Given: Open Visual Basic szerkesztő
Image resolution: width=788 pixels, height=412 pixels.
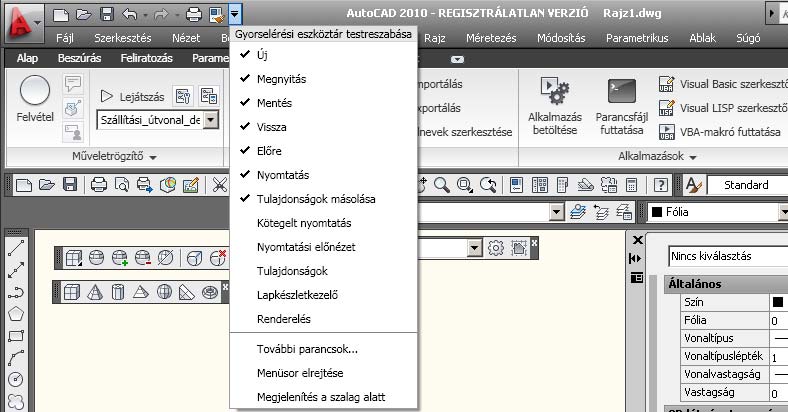Looking at the screenshot, I should 723,84.
